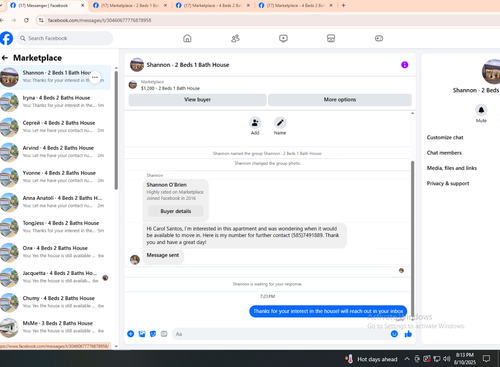Open MsMe 3 Beds 2 Baths House chat

55,327
